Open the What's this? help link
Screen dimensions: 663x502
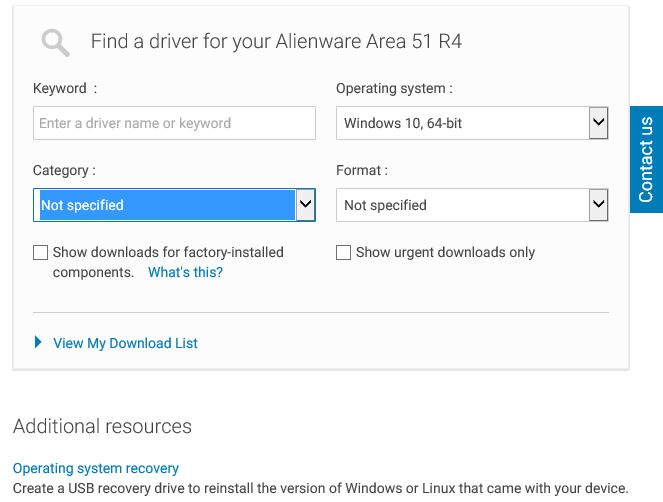[185, 272]
